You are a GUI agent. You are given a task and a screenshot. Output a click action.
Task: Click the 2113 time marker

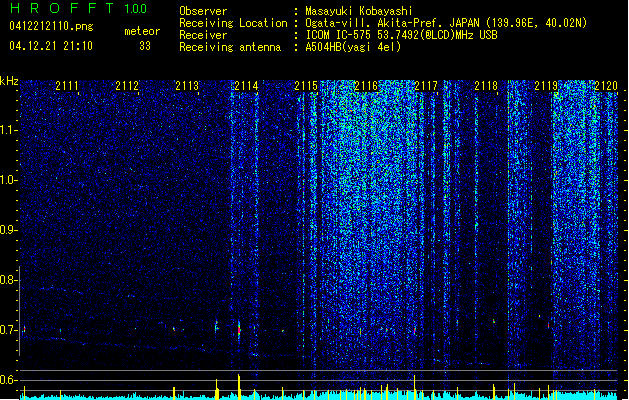[187, 86]
